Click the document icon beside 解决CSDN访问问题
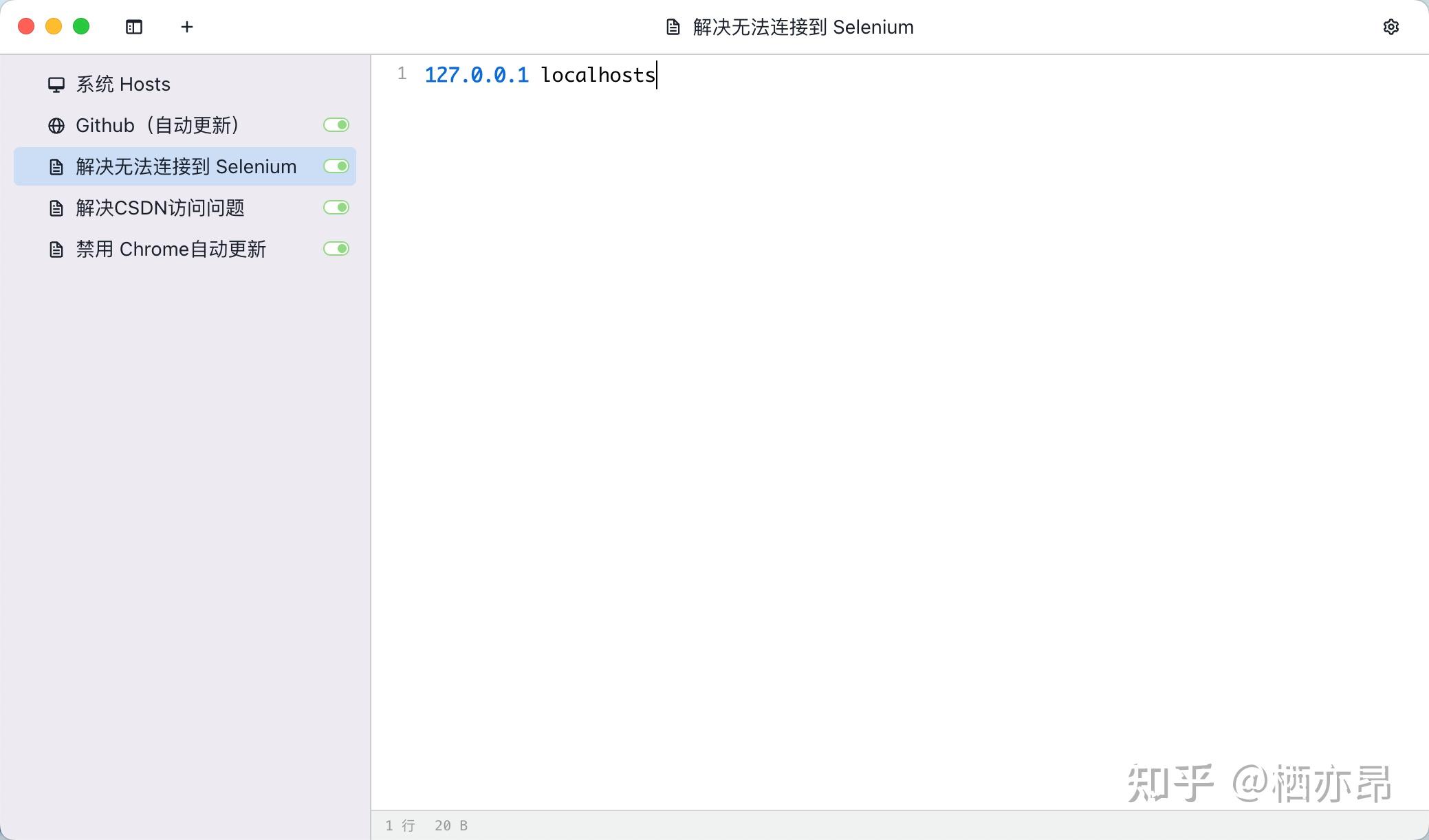 coord(56,208)
